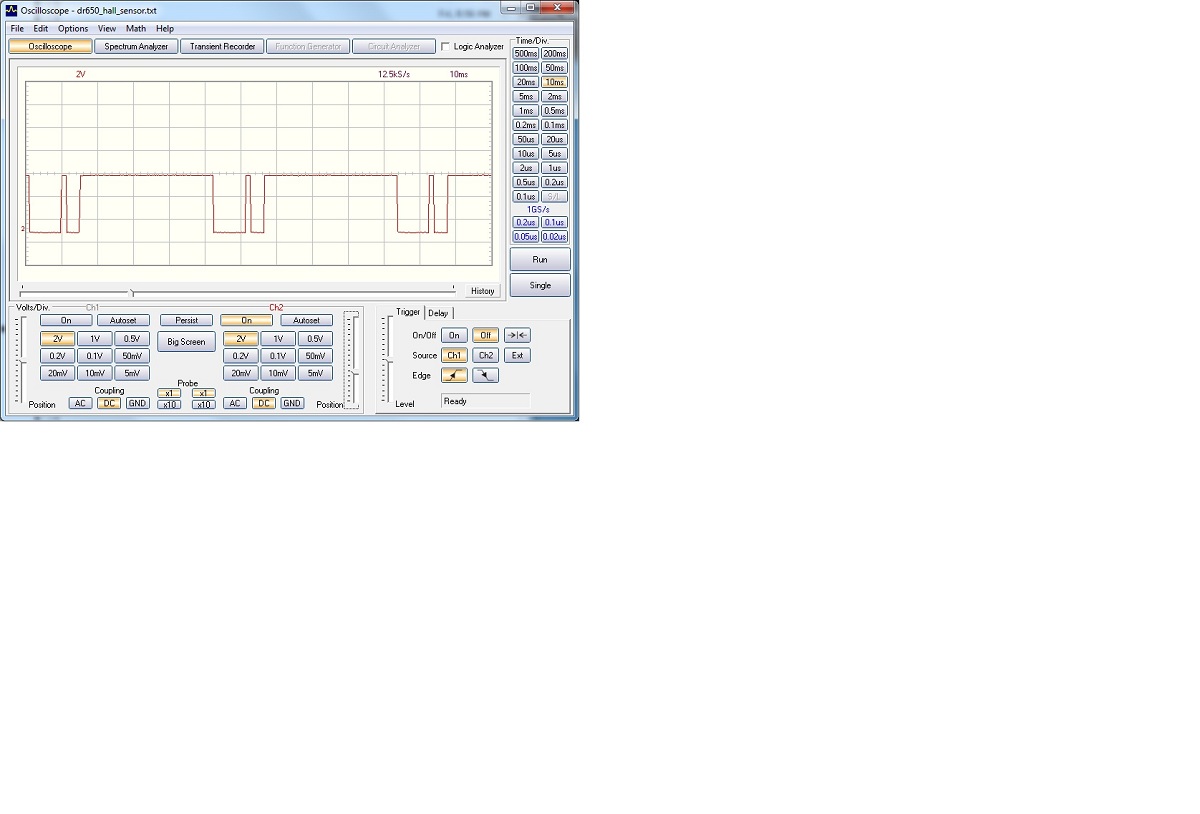Turn trigger On

coord(454,336)
